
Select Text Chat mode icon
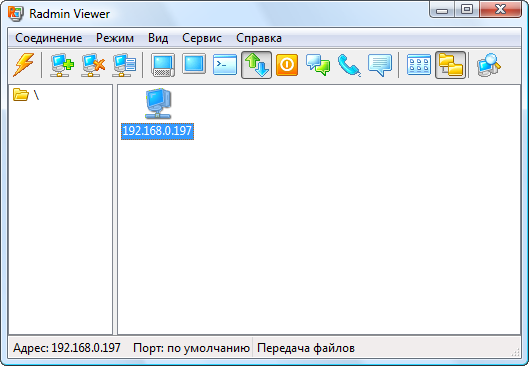[x=318, y=65]
